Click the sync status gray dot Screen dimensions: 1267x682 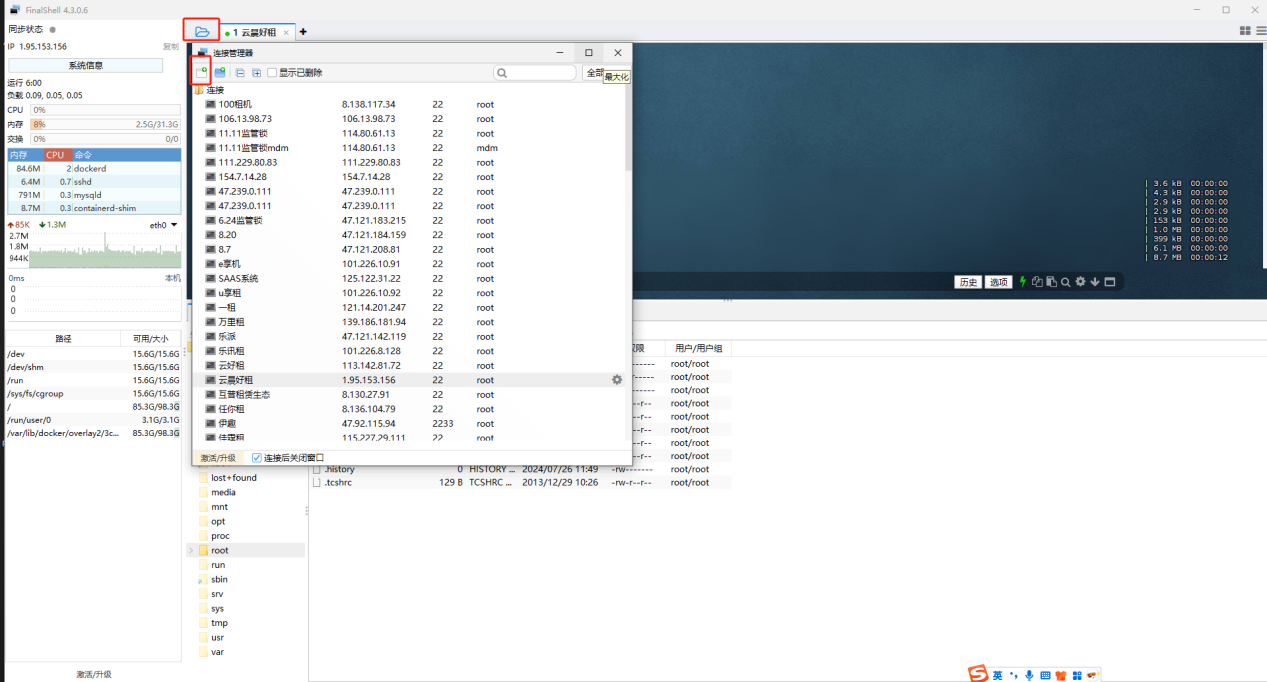tap(53, 30)
